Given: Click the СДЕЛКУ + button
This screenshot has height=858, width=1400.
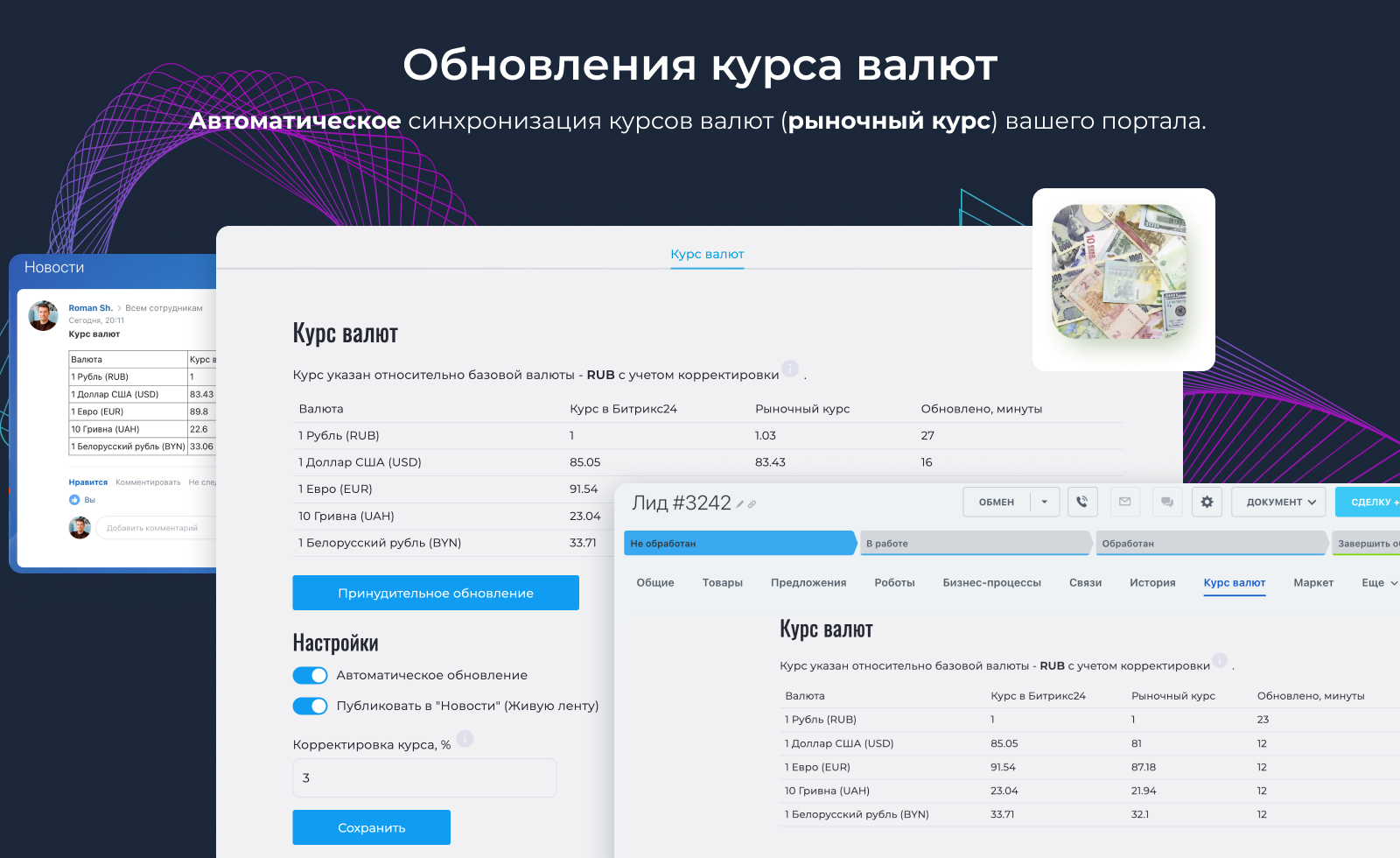Looking at the screenshot, I should pyautogui.click(x=1369, y=502).
